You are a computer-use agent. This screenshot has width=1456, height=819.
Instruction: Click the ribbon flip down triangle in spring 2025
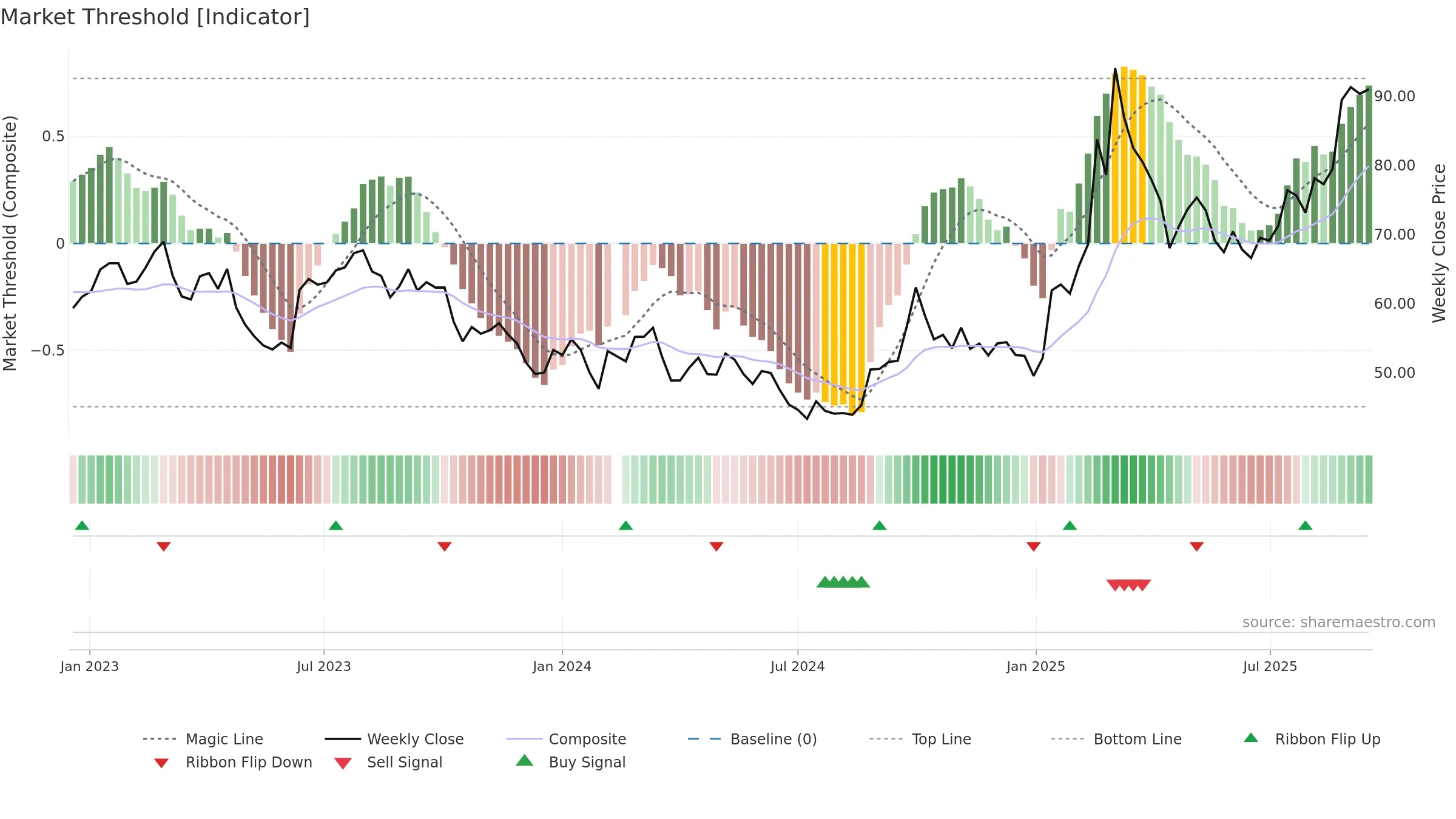pos(1196,546)
